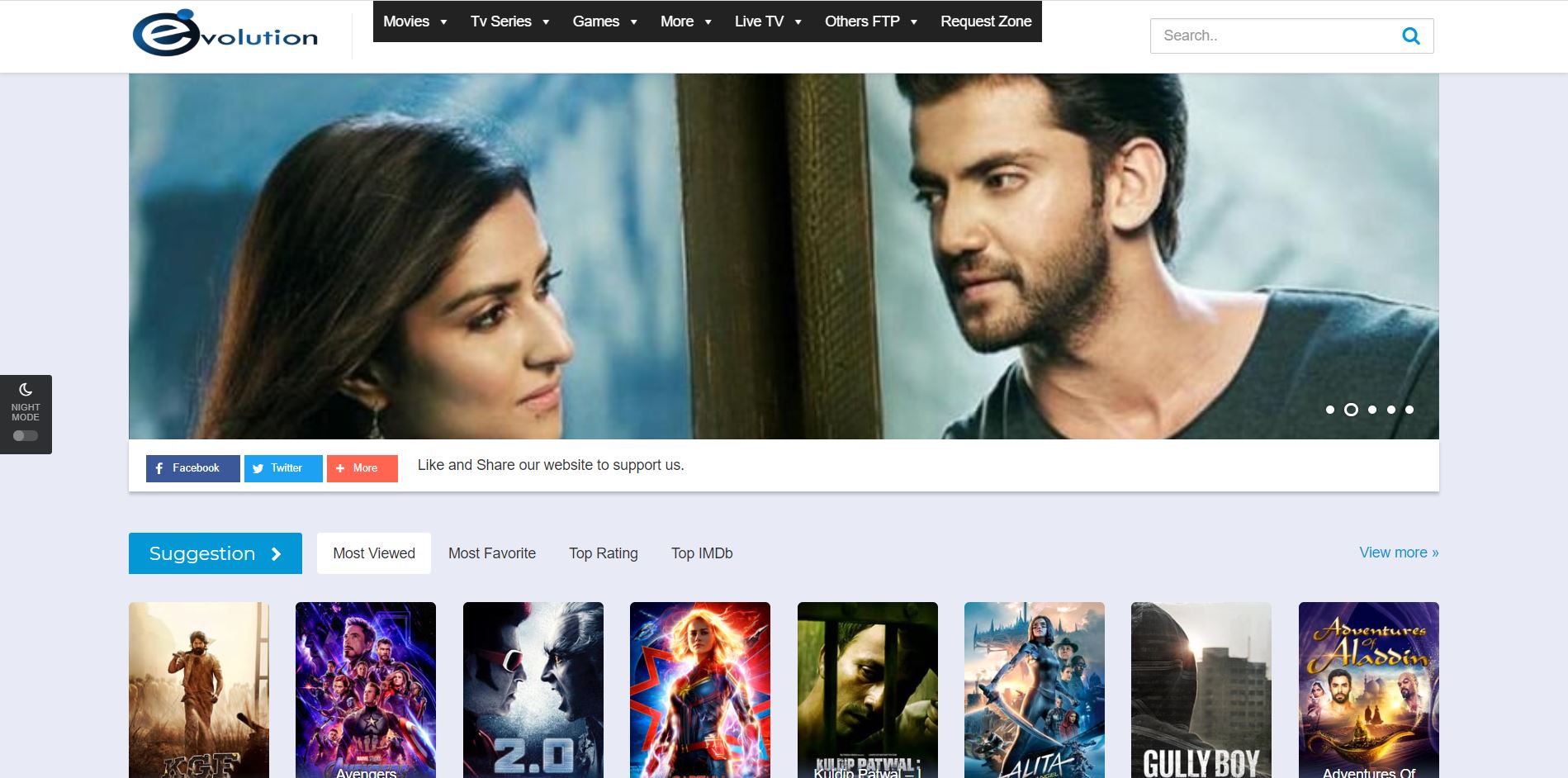Switch to the Most Favorite tab
Viewport: 1568px width, 778px height.
point(492,553)
